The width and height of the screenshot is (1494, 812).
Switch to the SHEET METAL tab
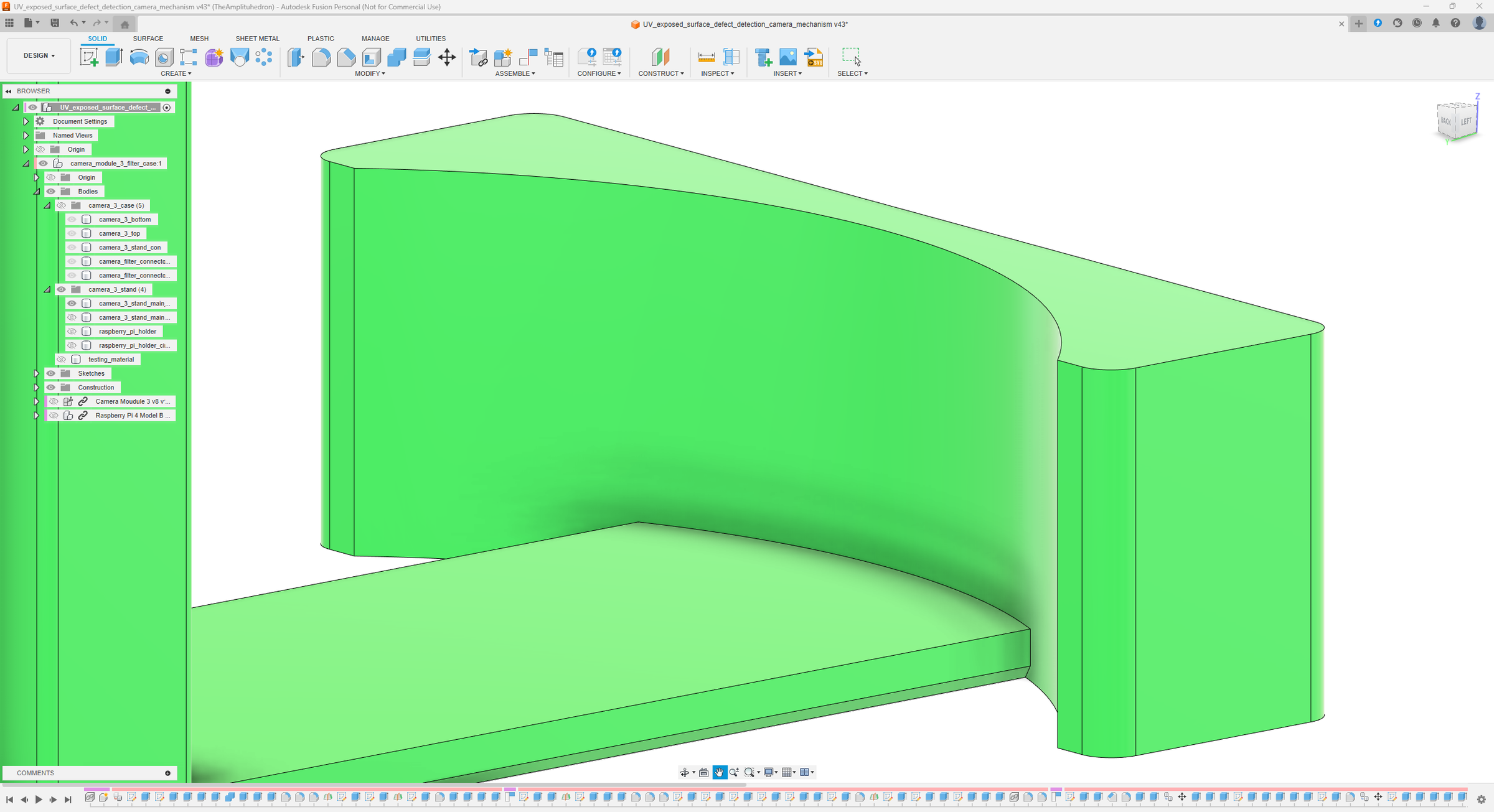258,39
